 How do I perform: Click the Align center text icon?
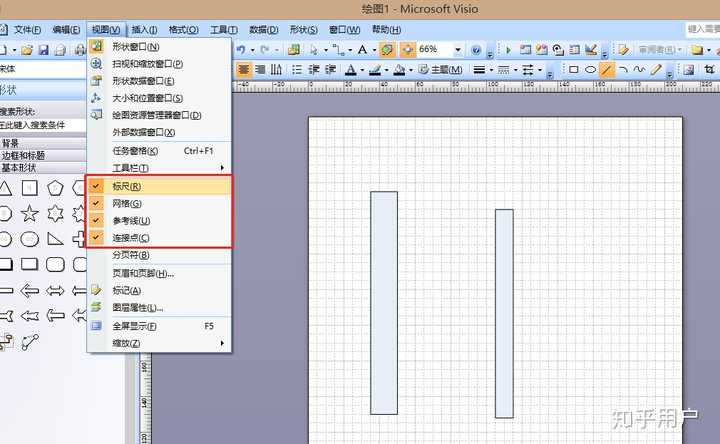coord(243,70)
